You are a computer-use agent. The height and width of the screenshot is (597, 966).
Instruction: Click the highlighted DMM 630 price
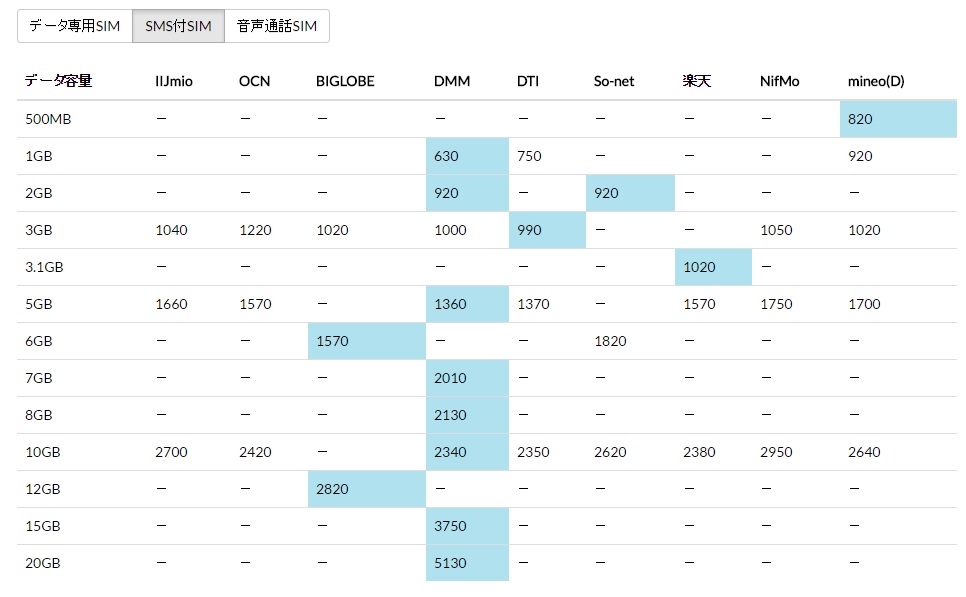(x=467, y=156)
